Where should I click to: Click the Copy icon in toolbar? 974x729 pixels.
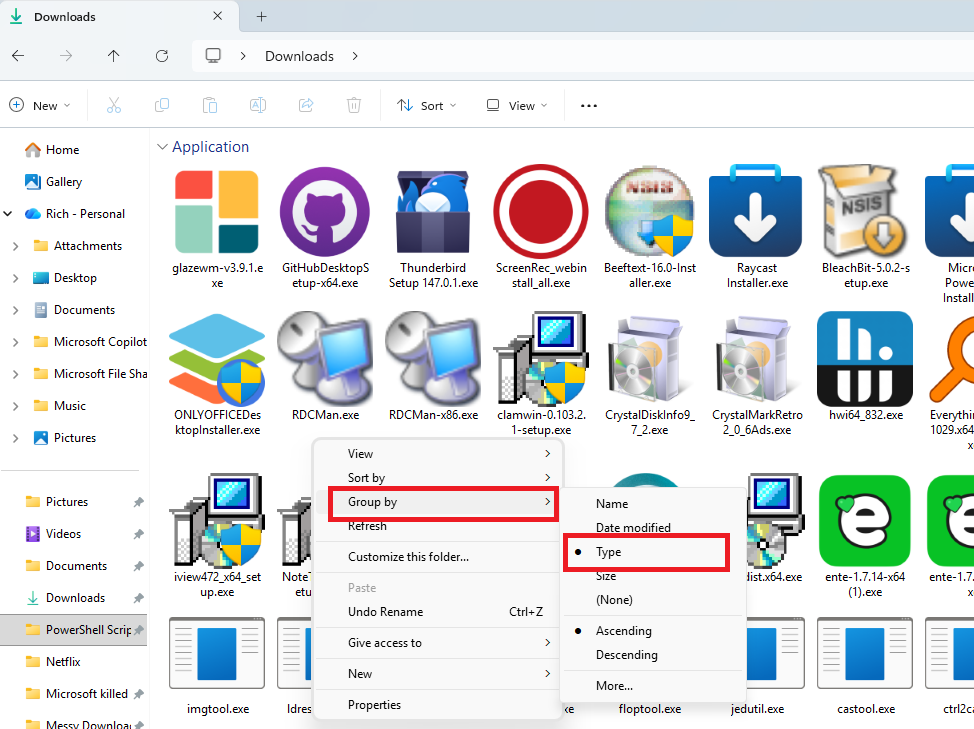pos(162,106)
